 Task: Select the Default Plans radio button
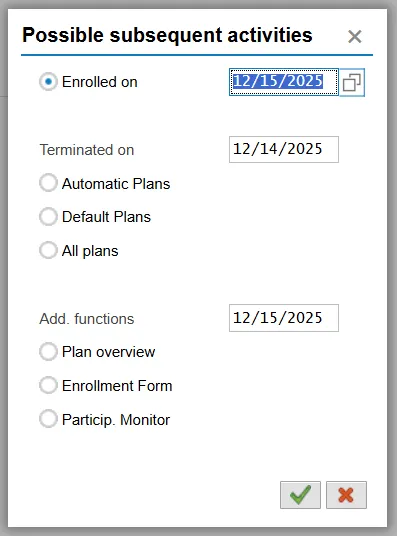coord(48,217)
